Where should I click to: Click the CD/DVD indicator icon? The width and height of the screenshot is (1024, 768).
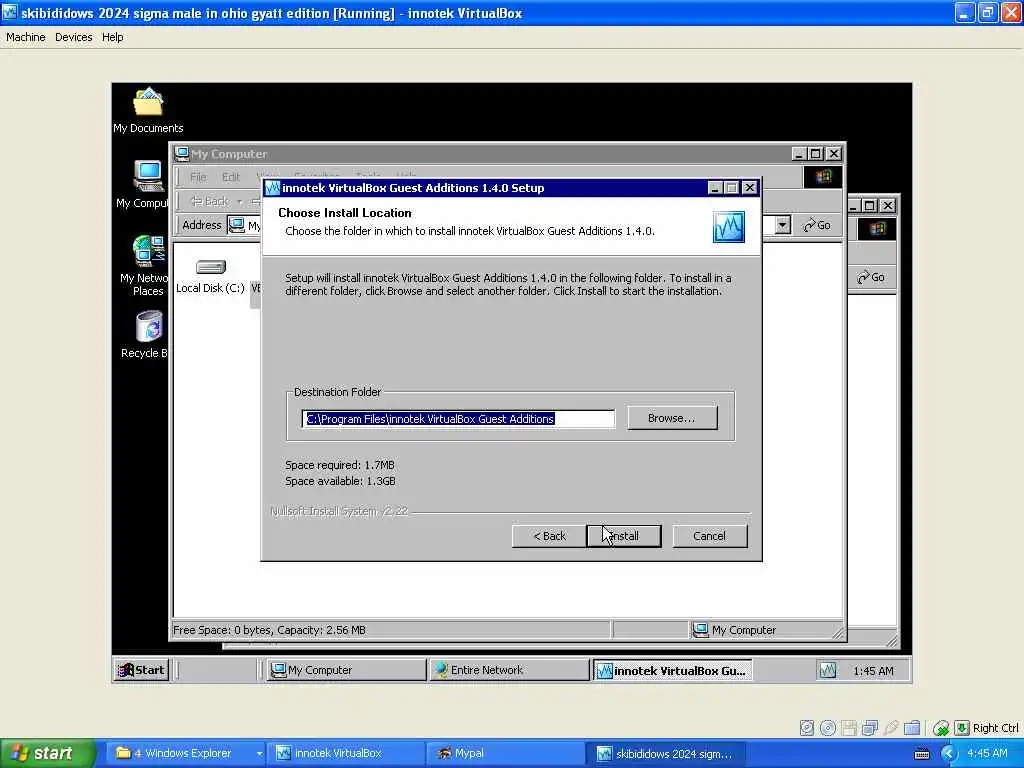tap(828, 728)
